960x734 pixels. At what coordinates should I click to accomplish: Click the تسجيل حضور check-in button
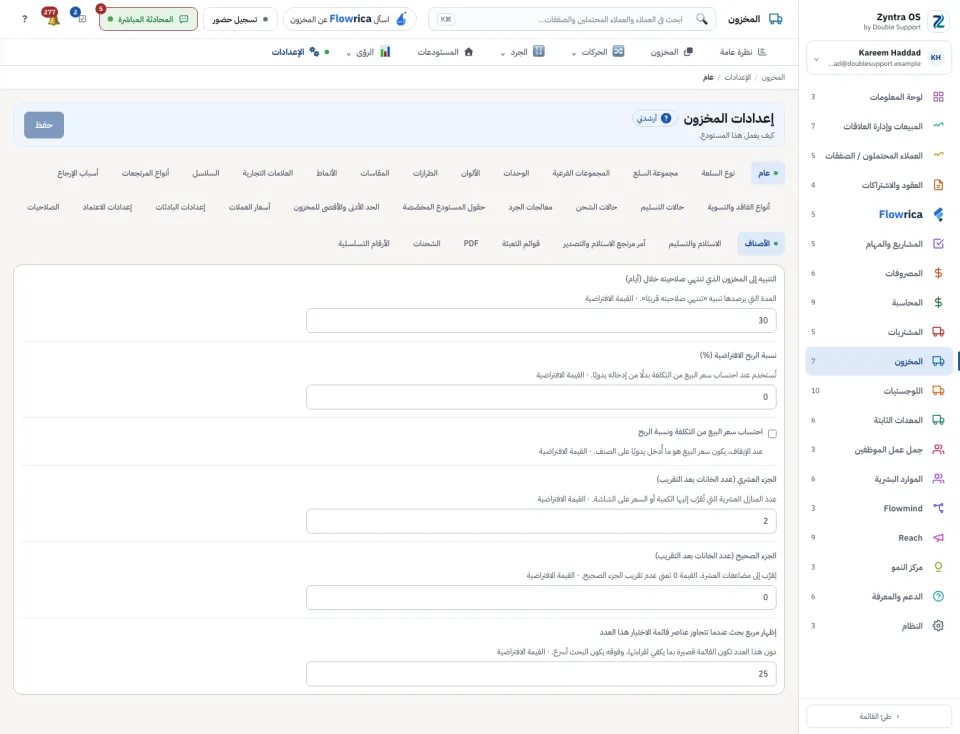pyautogui.click(x=240, y=19)
